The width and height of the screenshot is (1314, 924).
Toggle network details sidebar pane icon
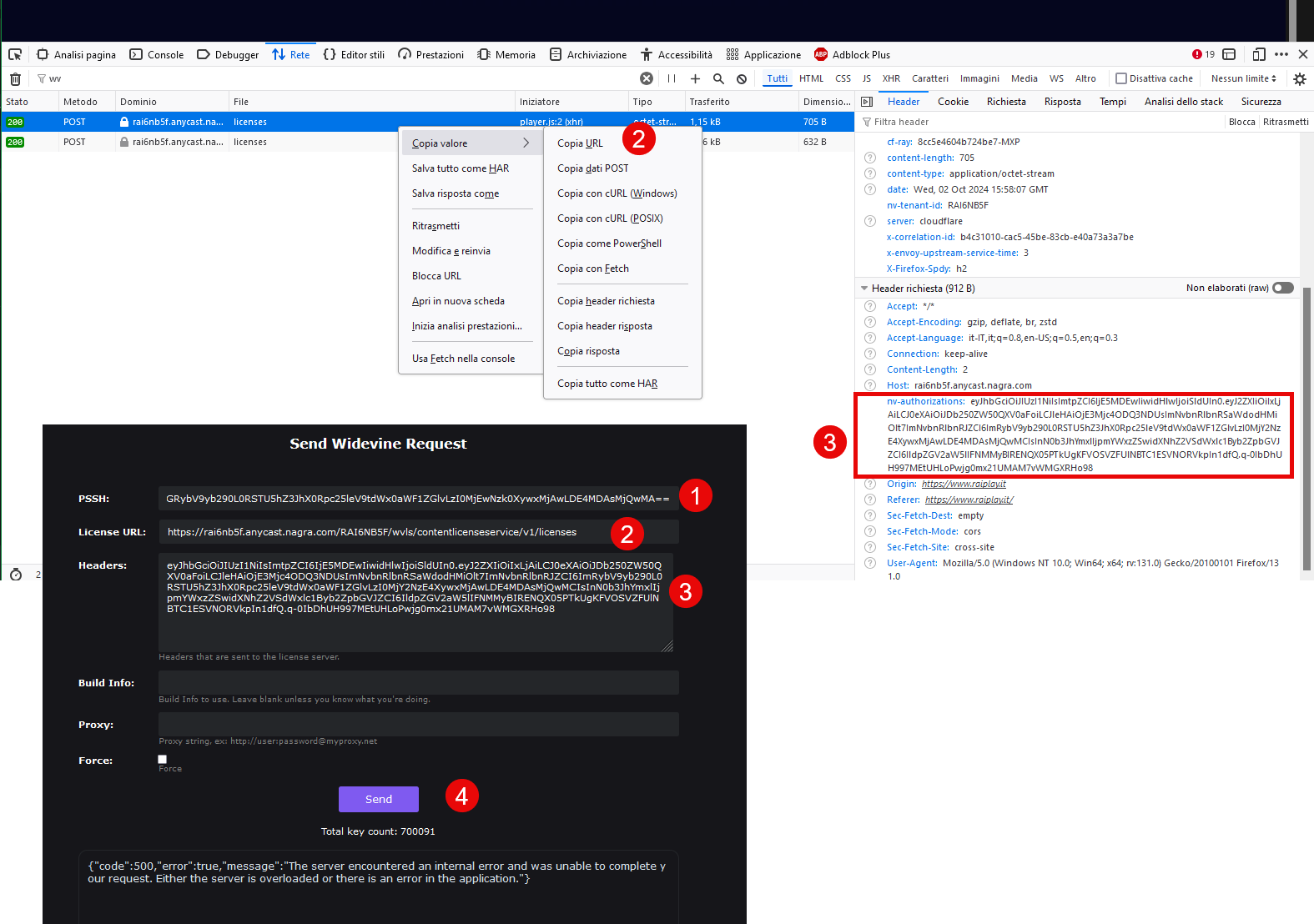pos(867,102)
